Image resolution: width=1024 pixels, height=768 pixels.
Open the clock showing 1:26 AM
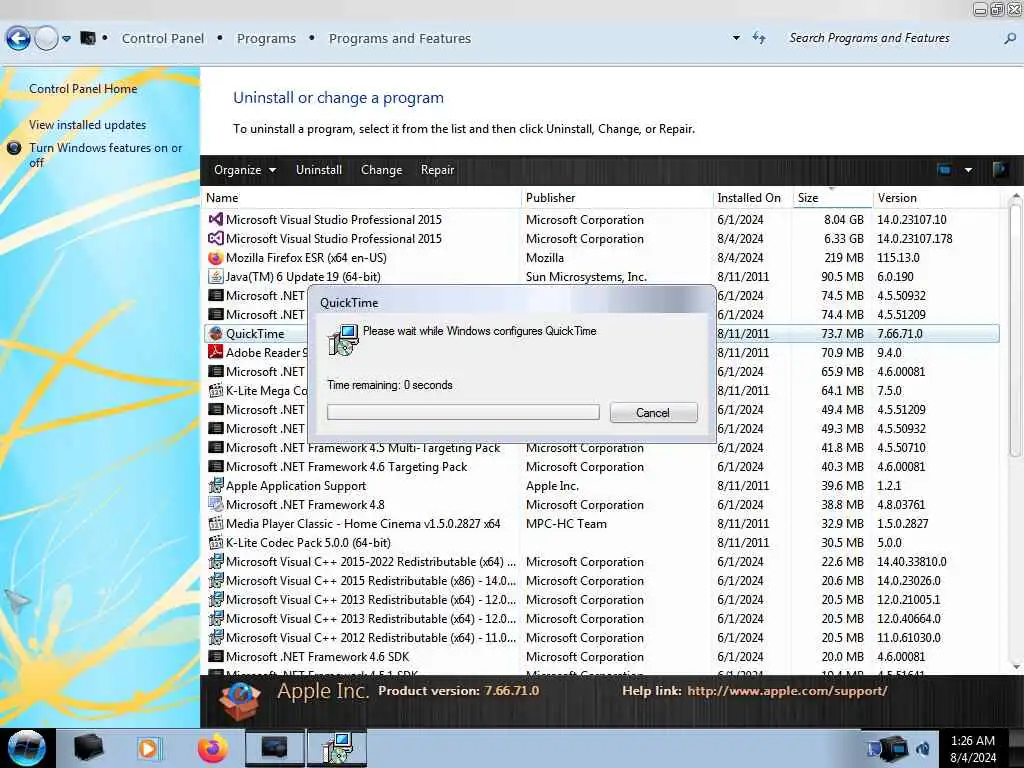click(x=973, y=749)
